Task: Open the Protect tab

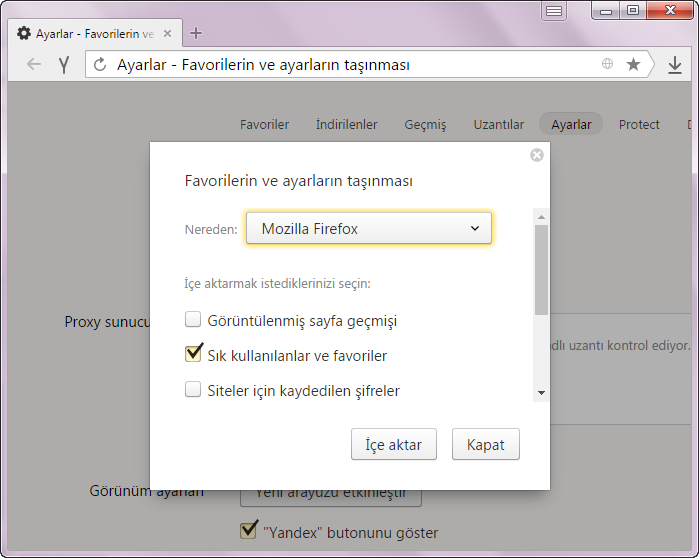Action: pyautogui.click(x=639, y=124)
